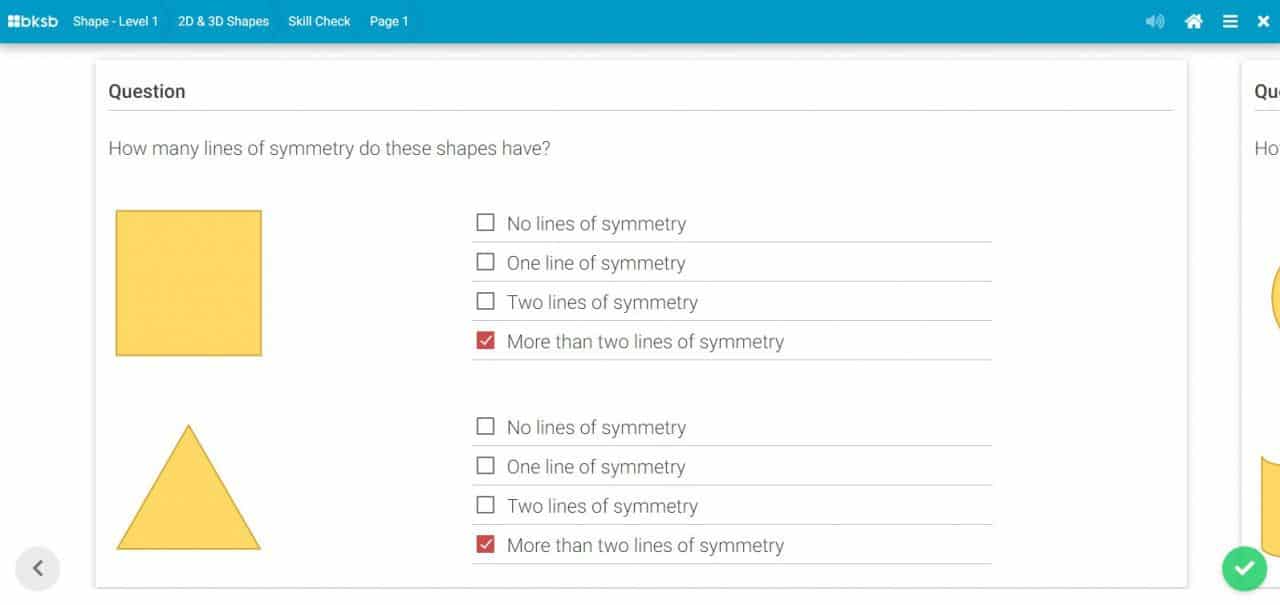The width and height of the screenshot is (1280, 605).
Task: Close the skill check with X icon
Action: coord(1263,21)
